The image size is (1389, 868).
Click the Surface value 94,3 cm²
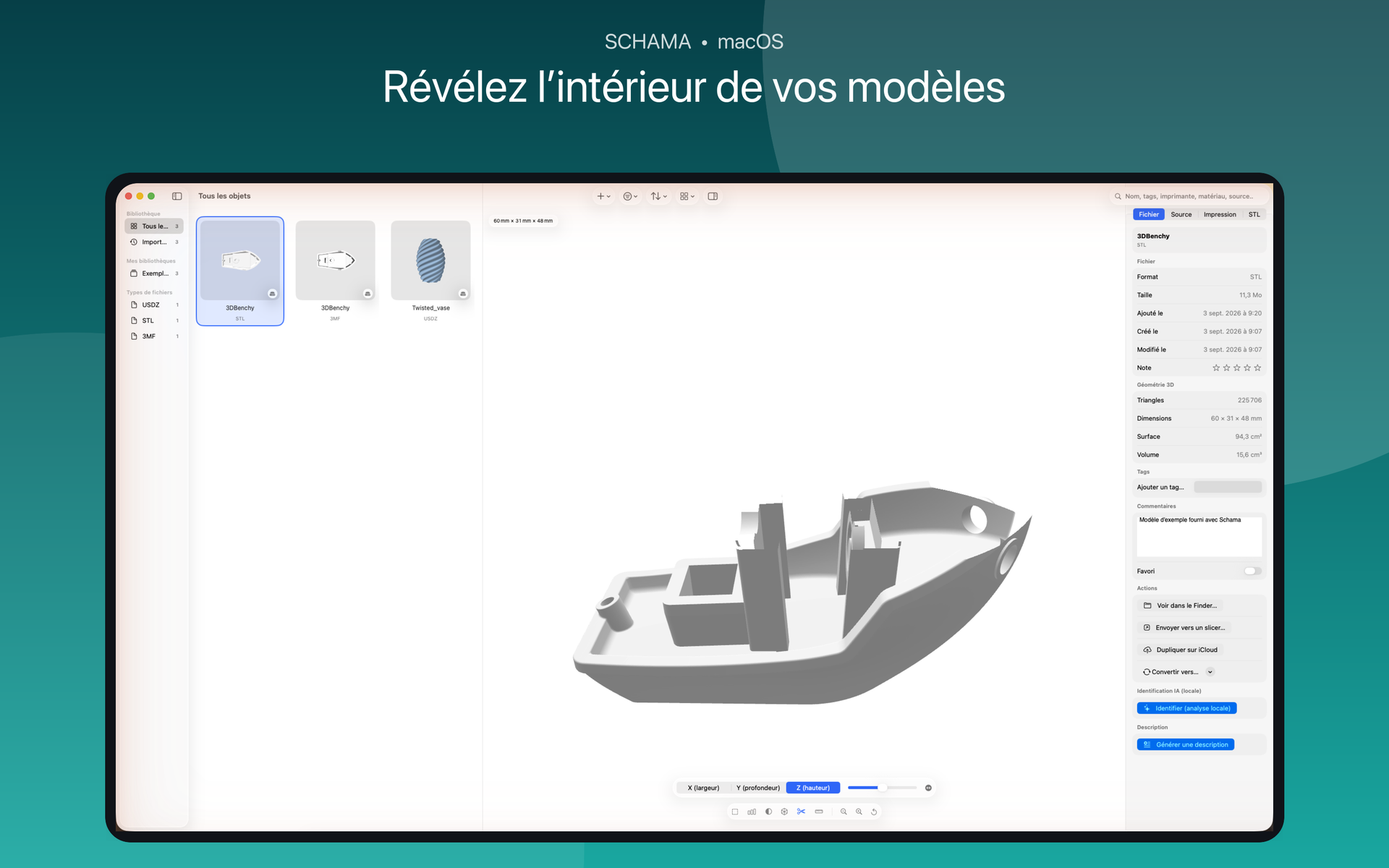1248,437
